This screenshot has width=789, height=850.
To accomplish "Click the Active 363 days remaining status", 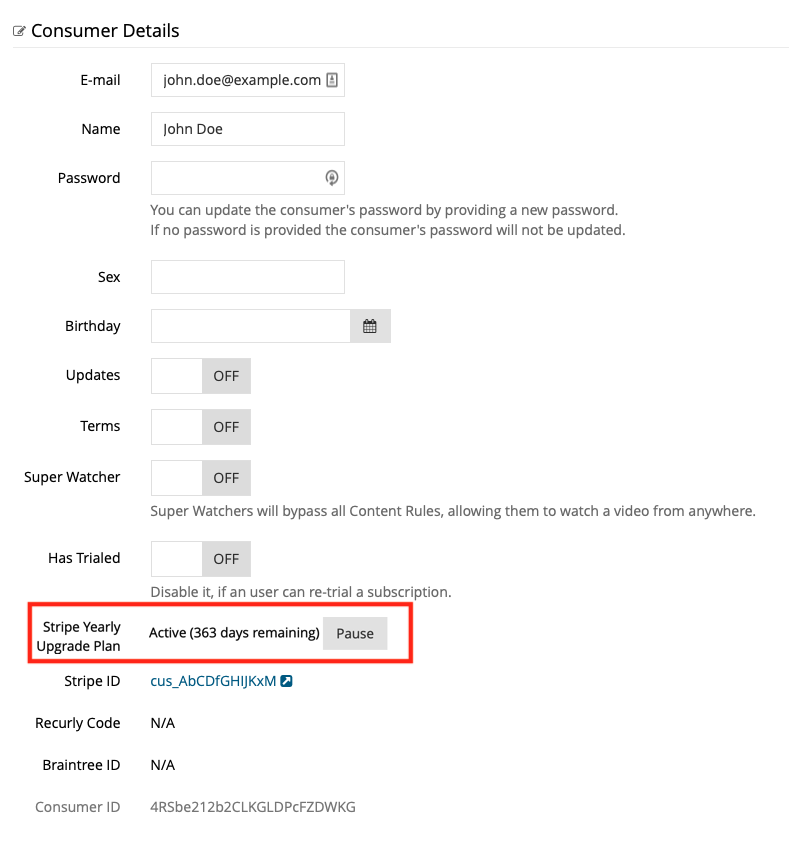I will coord(234,633).
